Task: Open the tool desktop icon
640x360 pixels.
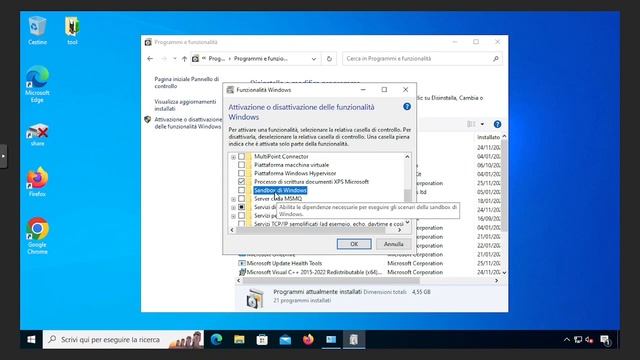Action: tap(72, 30)
